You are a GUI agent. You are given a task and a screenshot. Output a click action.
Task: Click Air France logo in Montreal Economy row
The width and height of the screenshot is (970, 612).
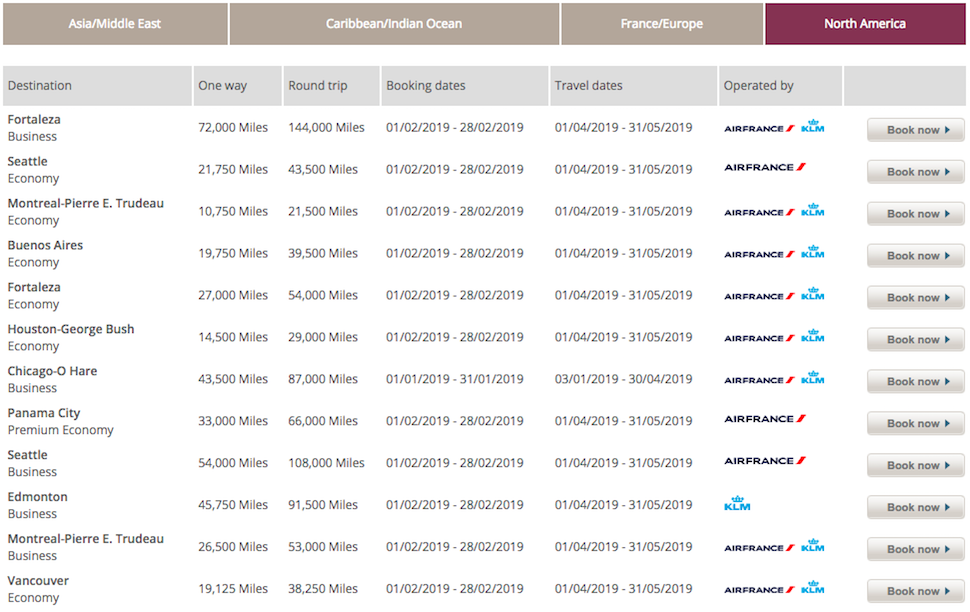(x=759, y=212)
